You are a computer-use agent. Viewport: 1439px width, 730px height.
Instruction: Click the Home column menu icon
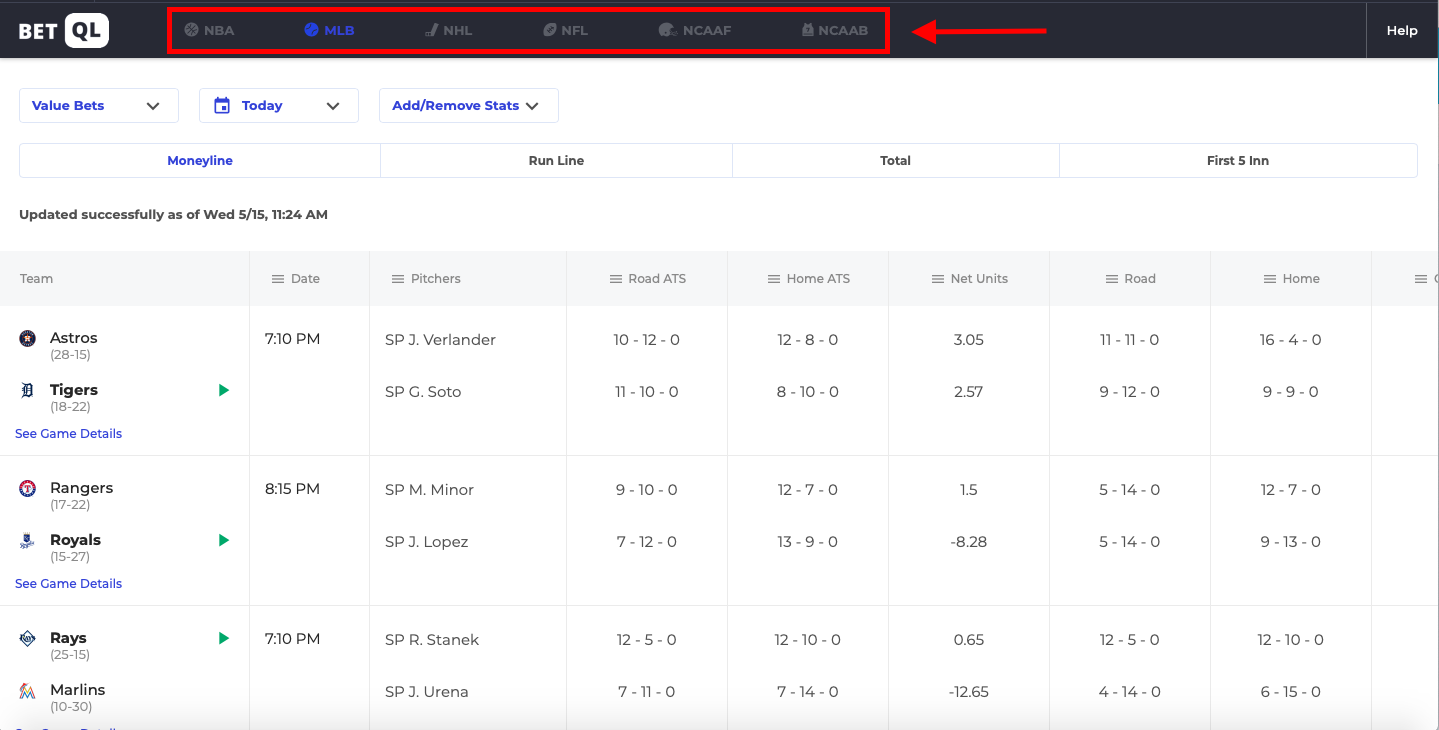click(x=1270, y=279)
